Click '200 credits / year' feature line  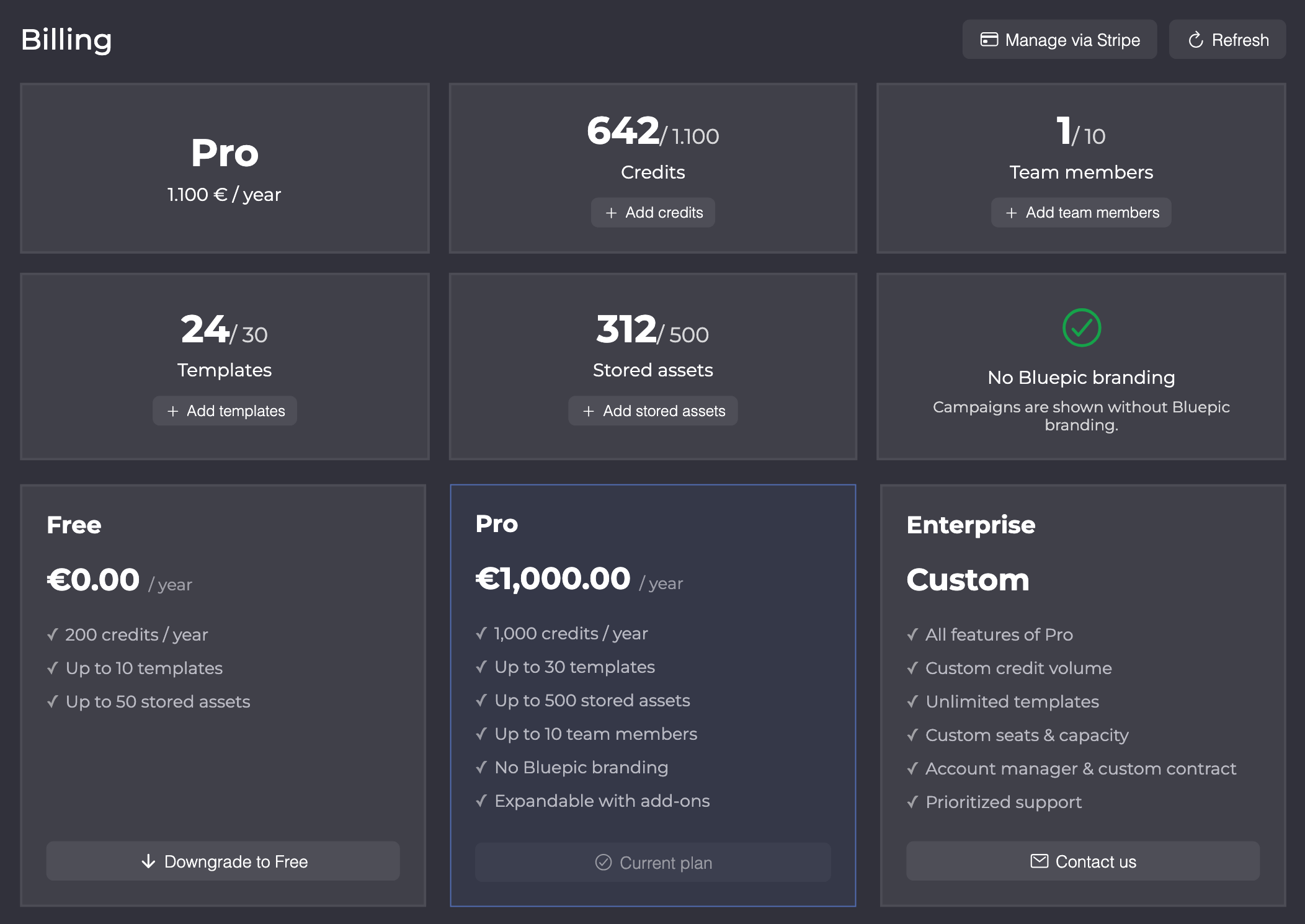136,634
